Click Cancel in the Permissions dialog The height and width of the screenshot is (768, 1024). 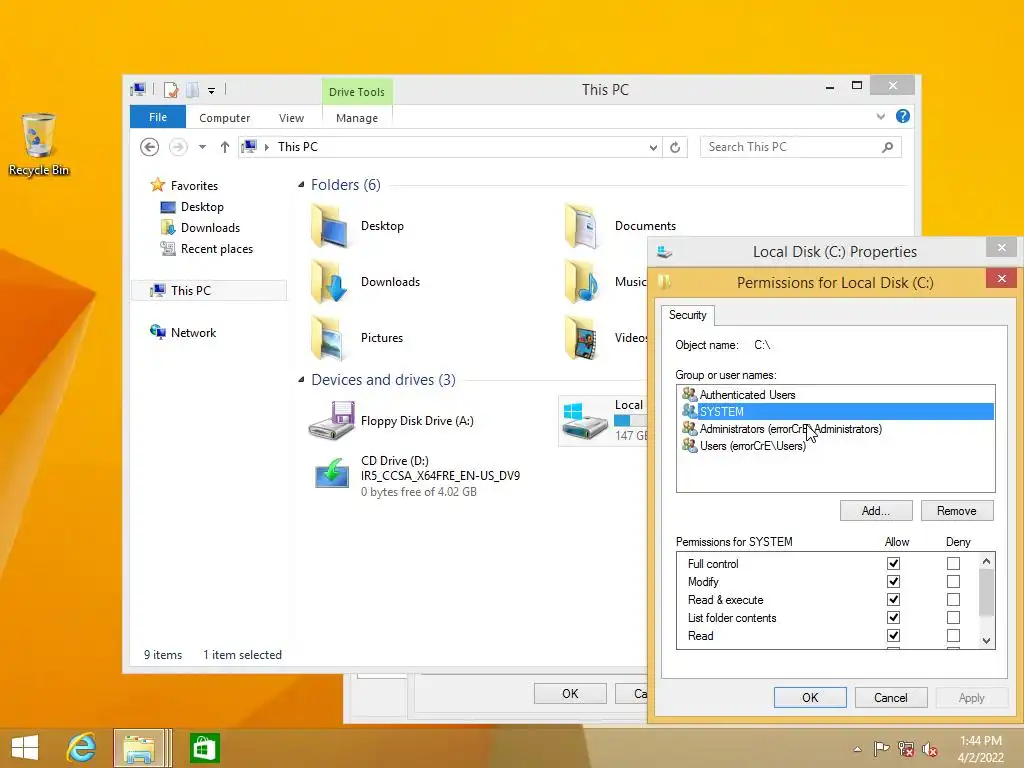tap(891, 697)
